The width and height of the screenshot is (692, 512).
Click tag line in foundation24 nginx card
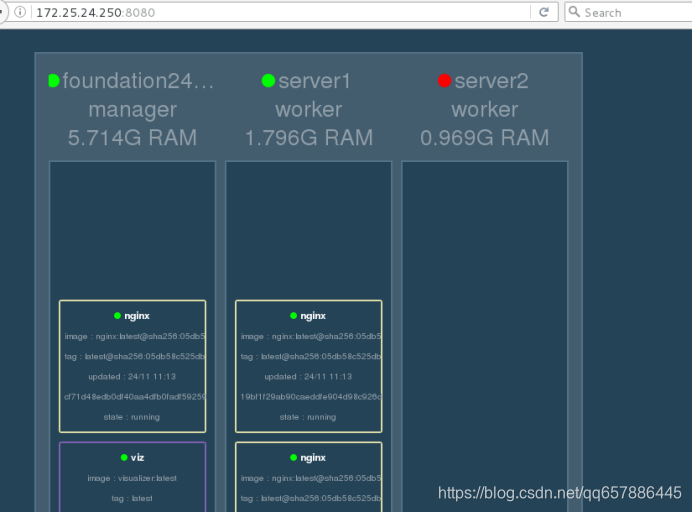(135, 357)
